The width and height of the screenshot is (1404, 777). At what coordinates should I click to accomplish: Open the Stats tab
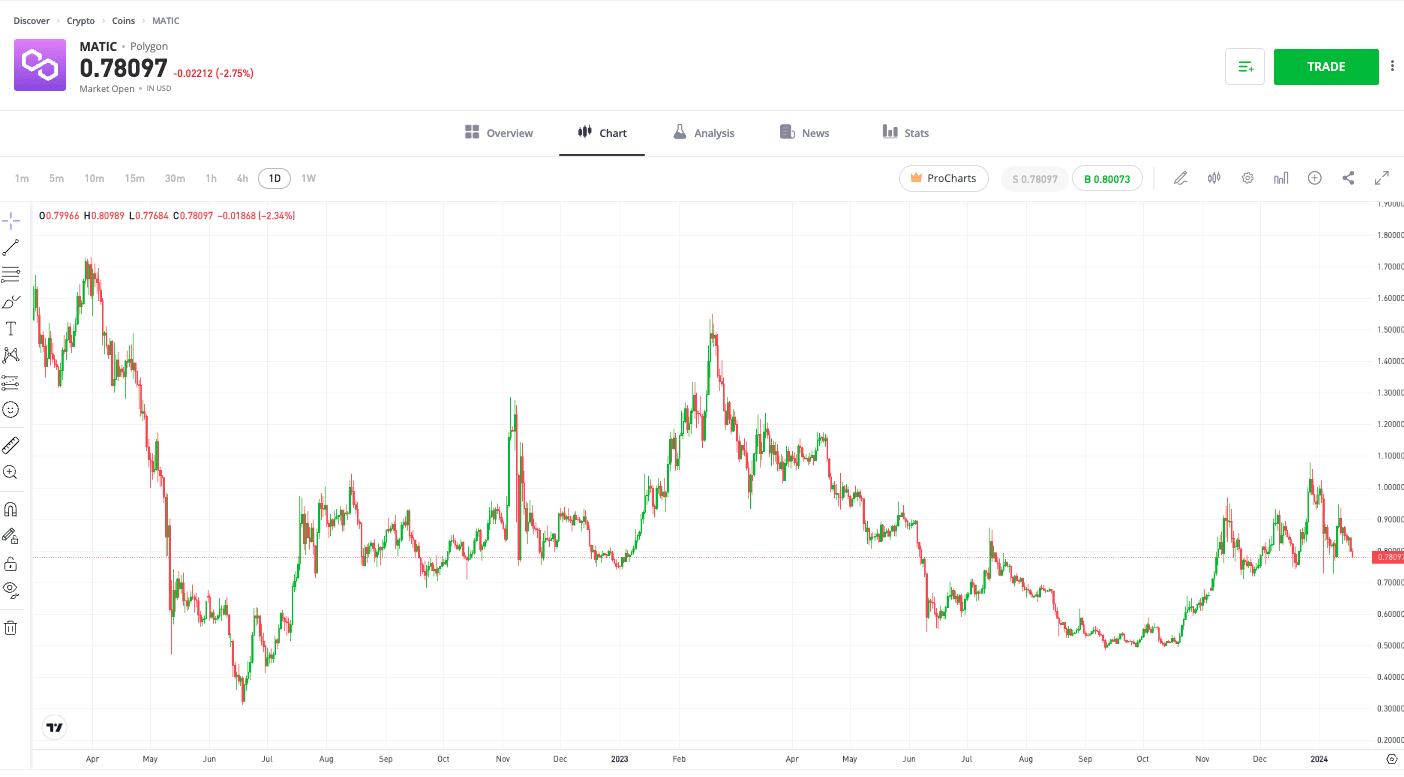tap(906, 133)
